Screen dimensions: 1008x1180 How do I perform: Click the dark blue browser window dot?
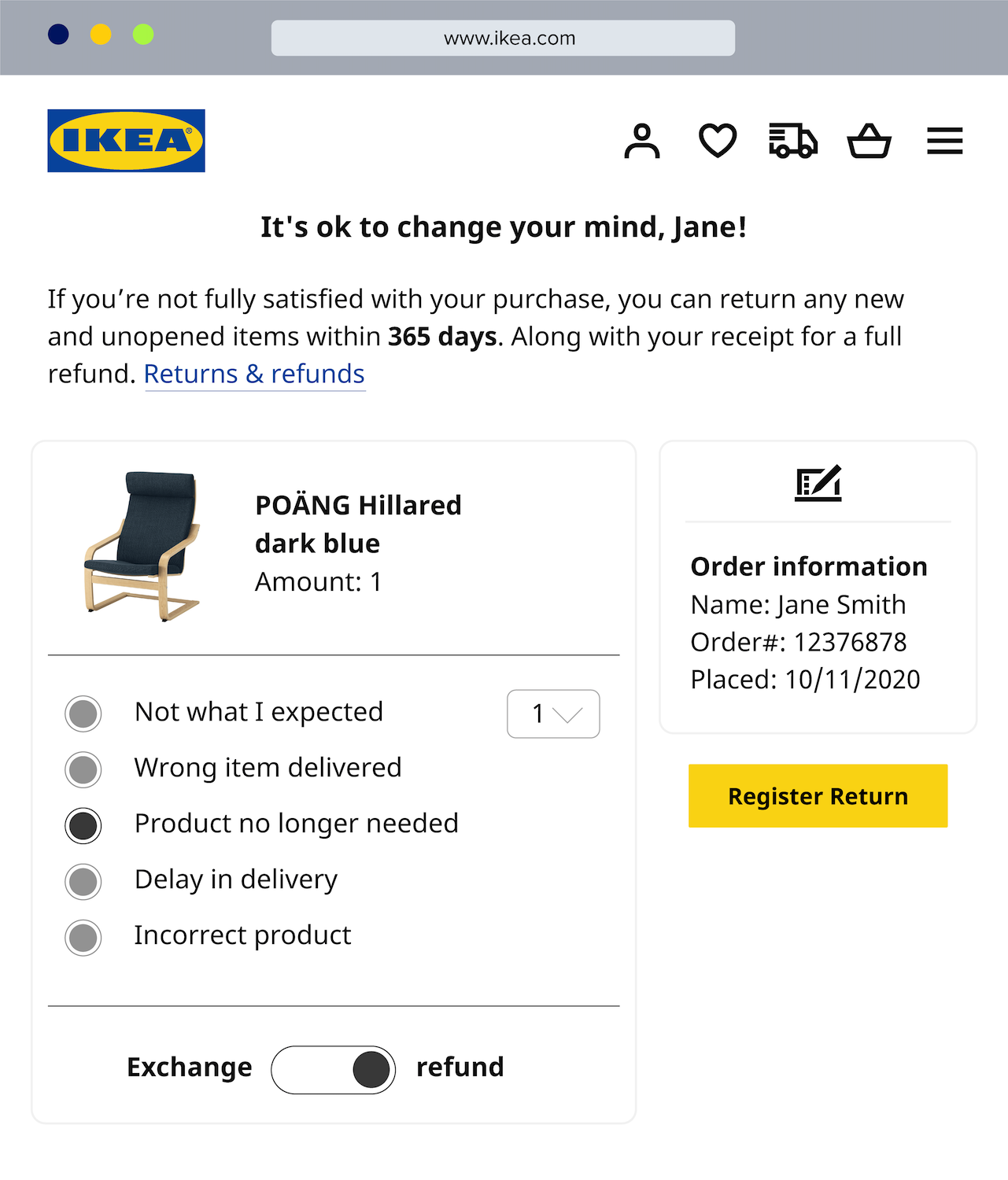[58, 35]
